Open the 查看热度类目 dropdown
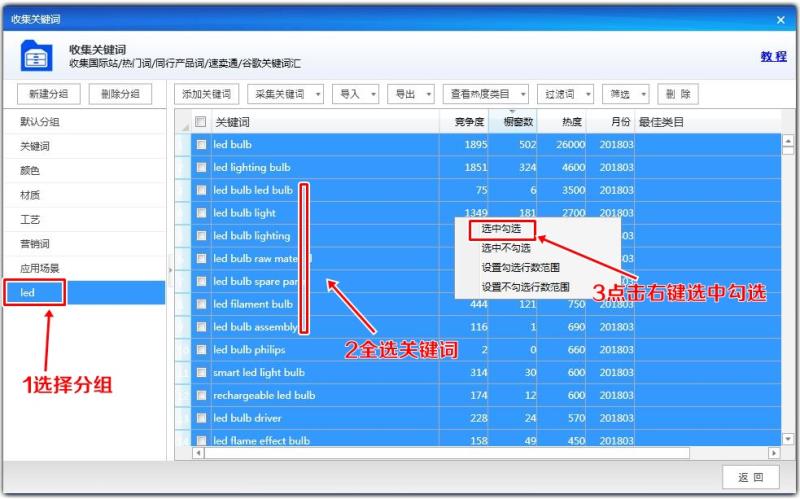Image resolution: width=800 pixels, height=499 pixels. click(x=485, y=94)
